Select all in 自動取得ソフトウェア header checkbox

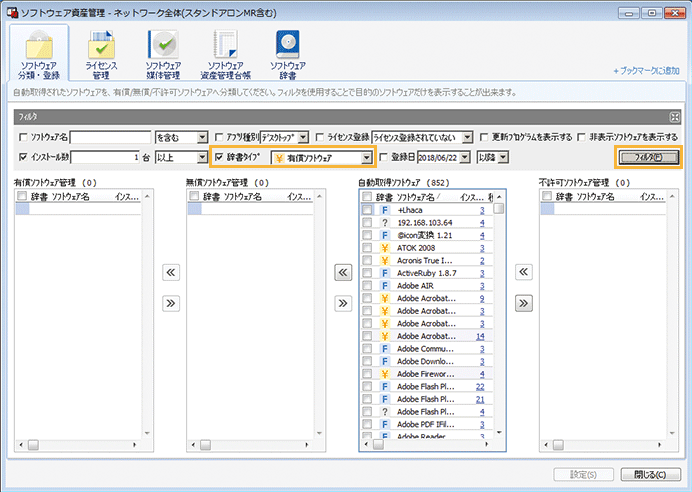point(367,196)
